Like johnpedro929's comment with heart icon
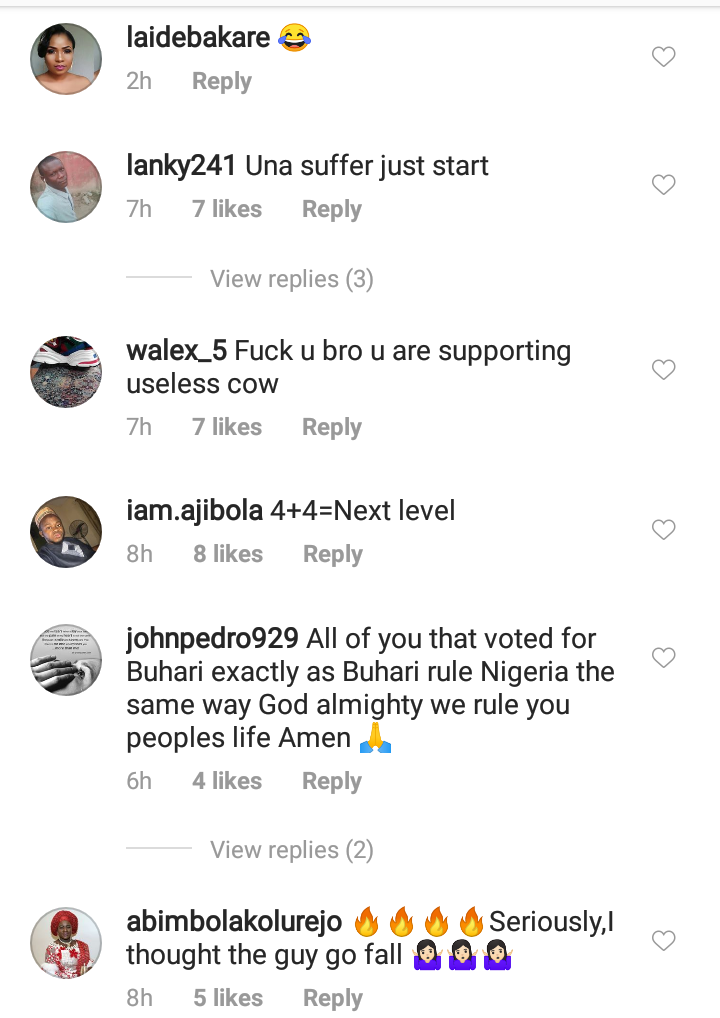Image resolution: width=720 pixels, height=1018 pixels. click(664, 658)
